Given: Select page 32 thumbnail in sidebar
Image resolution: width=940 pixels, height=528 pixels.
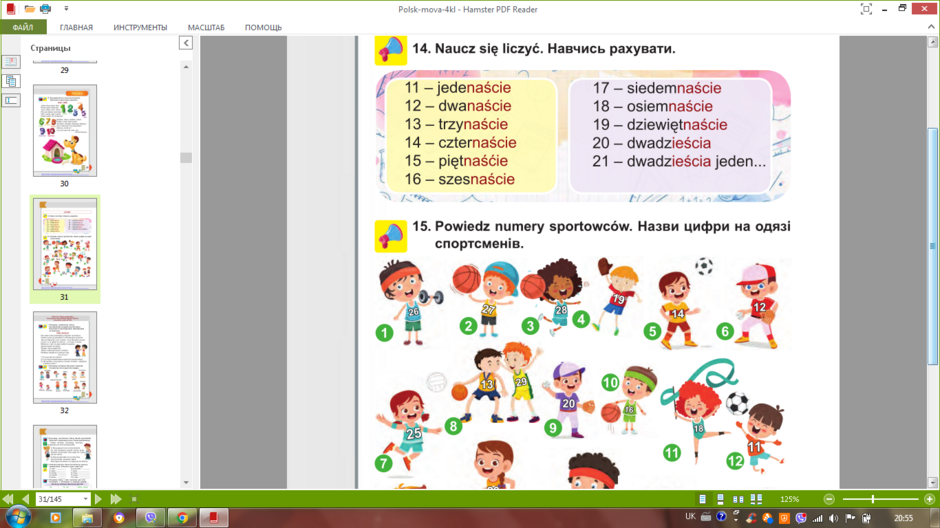Looking at the screenshot, I should coord(65,357).
